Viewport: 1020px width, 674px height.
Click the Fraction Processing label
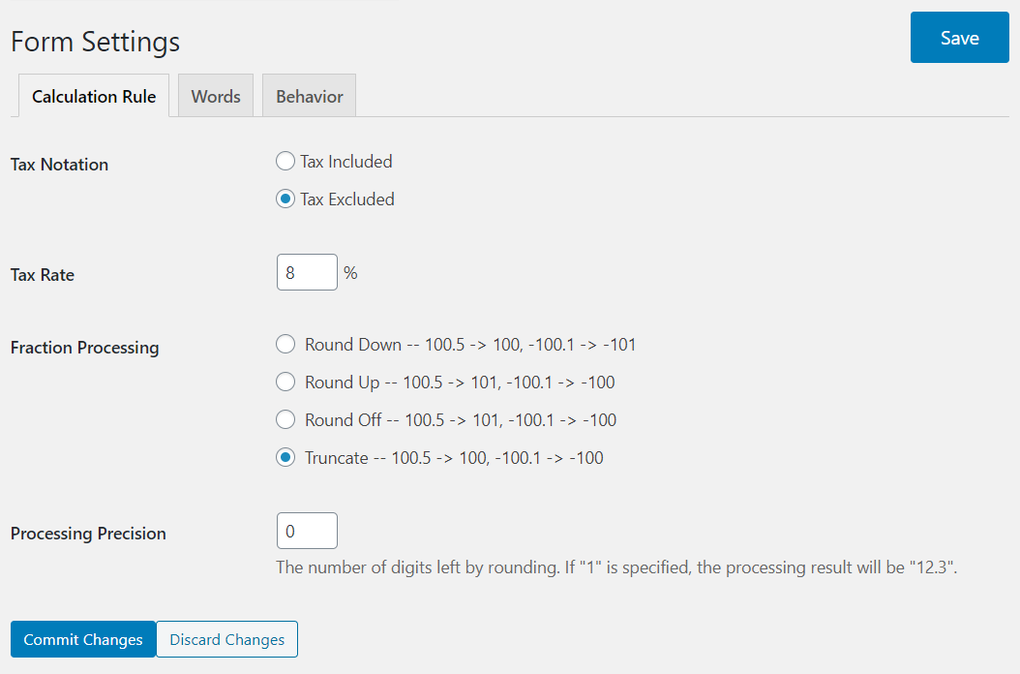[x=85, y=348]
